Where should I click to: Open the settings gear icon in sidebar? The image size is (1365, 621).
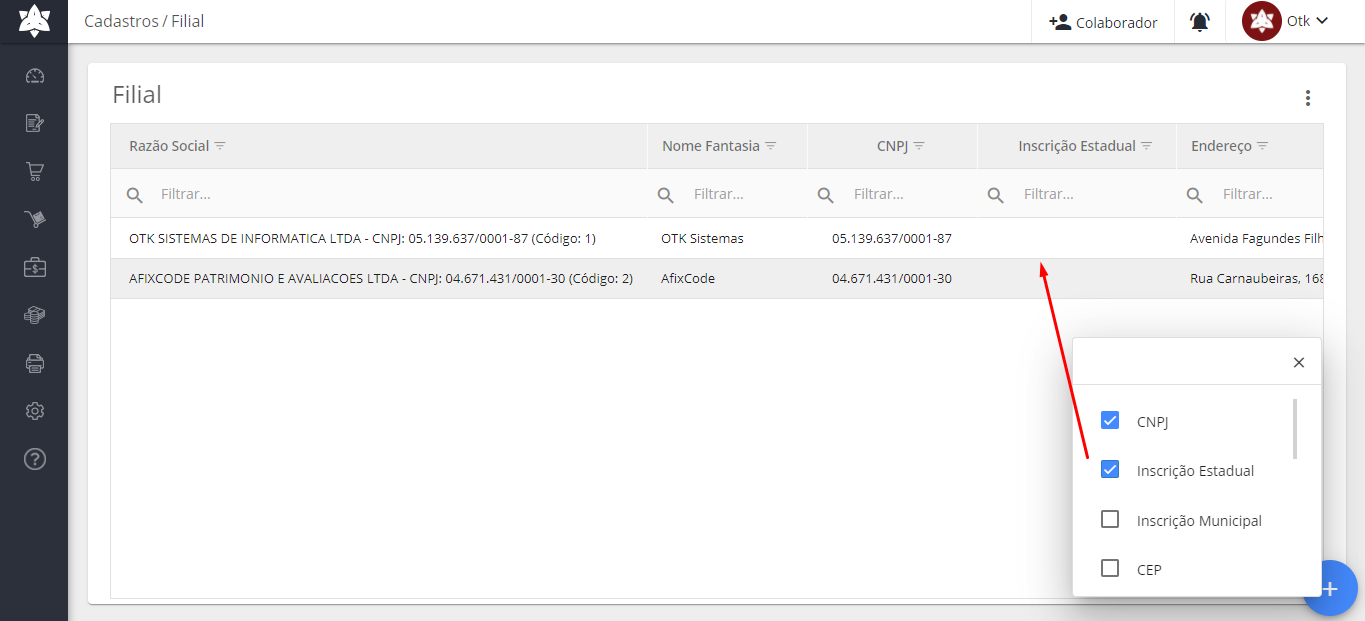click(x=35, y=411)
